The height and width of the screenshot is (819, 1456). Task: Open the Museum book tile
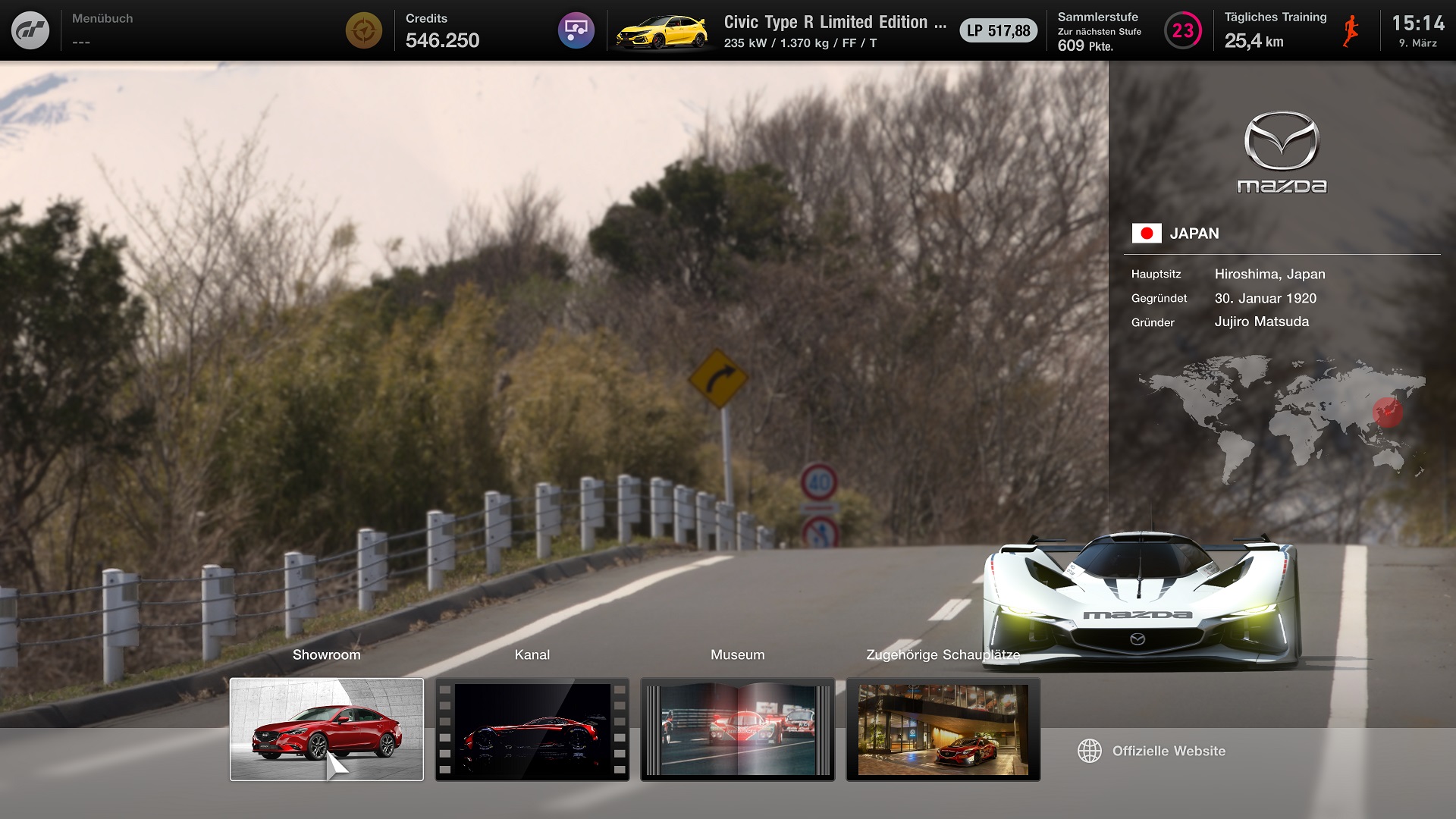point(737,729)
